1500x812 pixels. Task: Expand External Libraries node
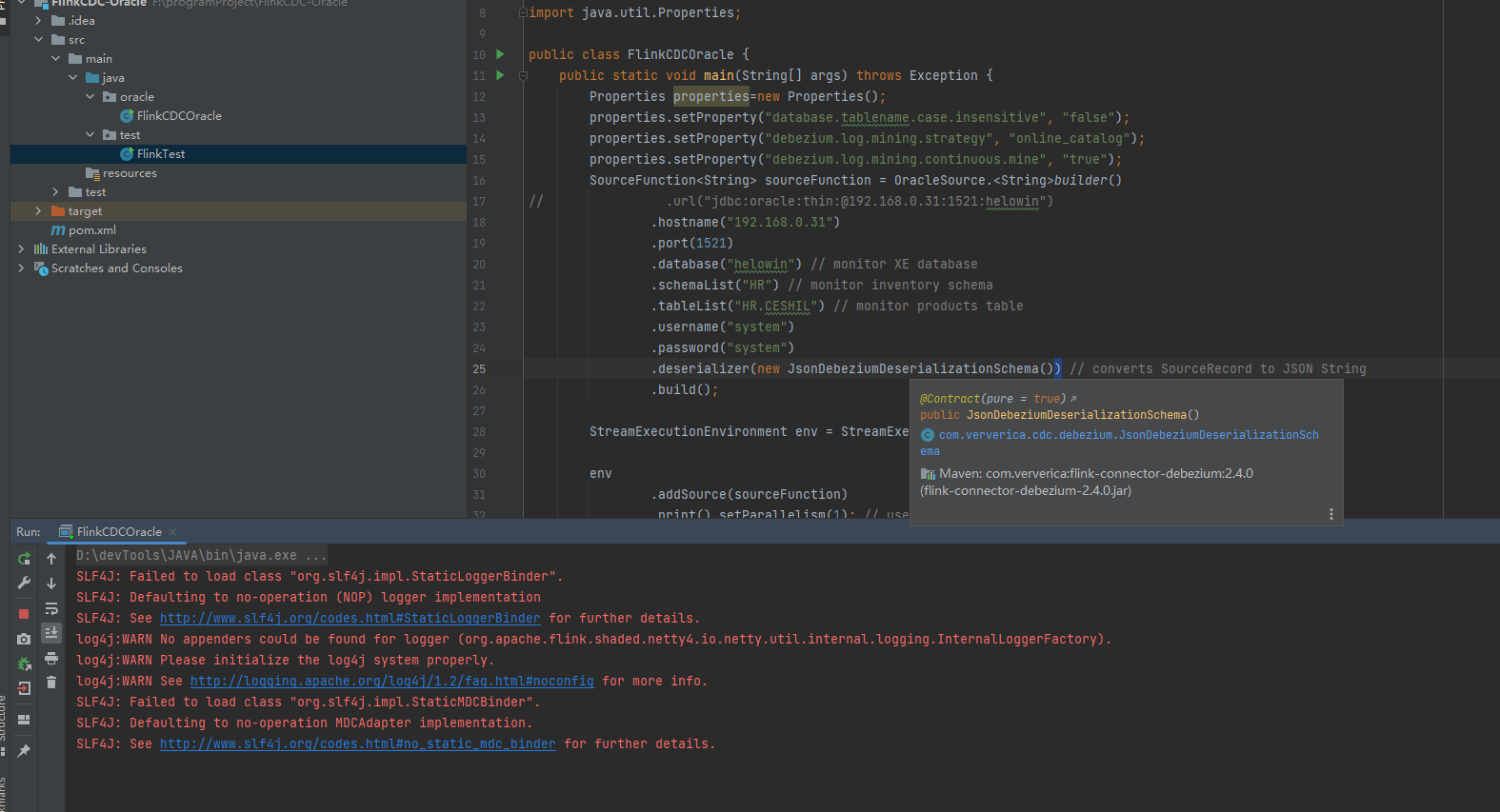click(21, 248)
